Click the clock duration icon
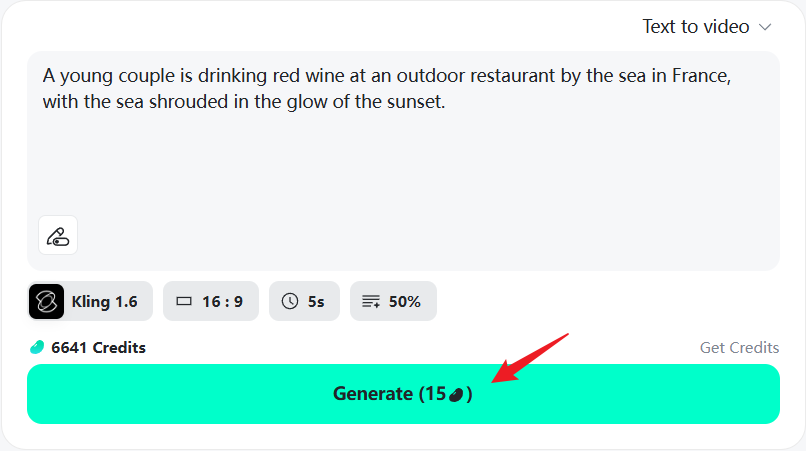 click(290, 301)
